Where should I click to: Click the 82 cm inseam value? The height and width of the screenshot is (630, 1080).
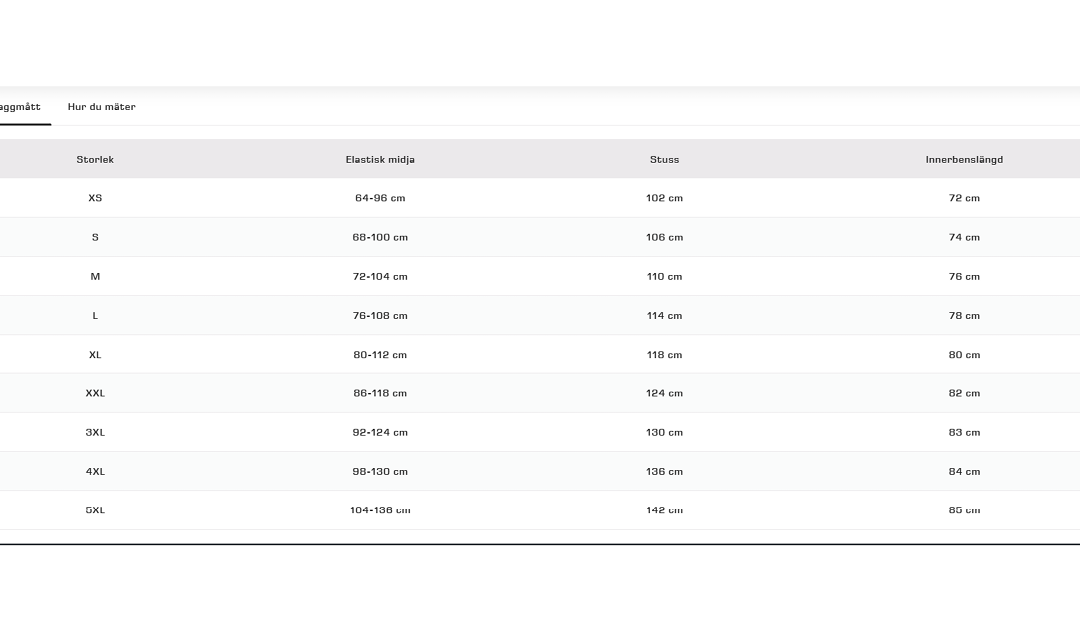[x=964, y=393]
